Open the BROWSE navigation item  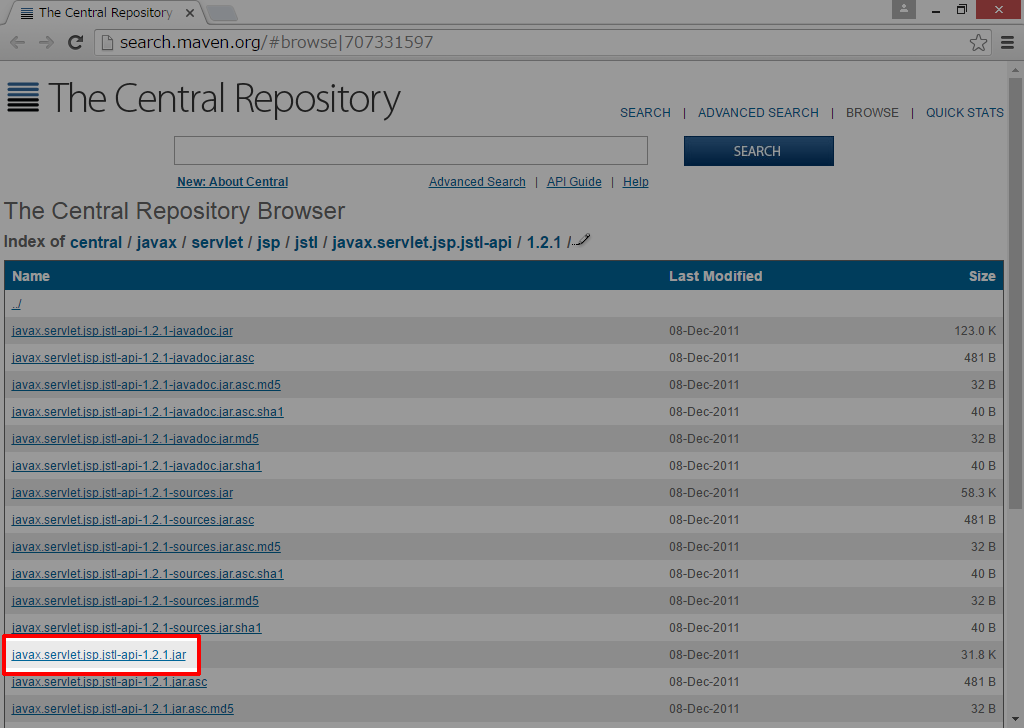pyautogui.click(x=871, y=113)
